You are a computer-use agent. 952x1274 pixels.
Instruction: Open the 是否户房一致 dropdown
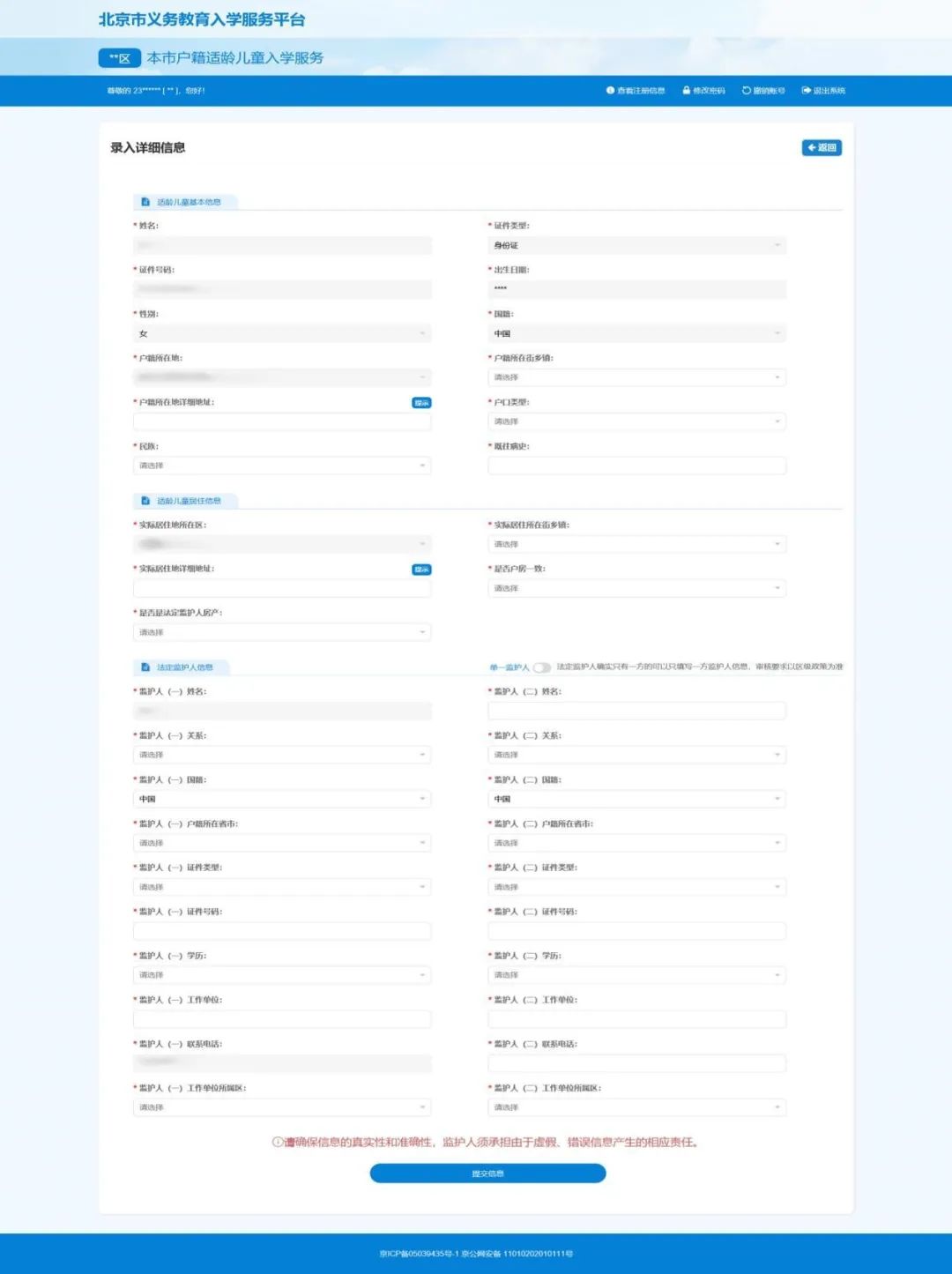636,588
